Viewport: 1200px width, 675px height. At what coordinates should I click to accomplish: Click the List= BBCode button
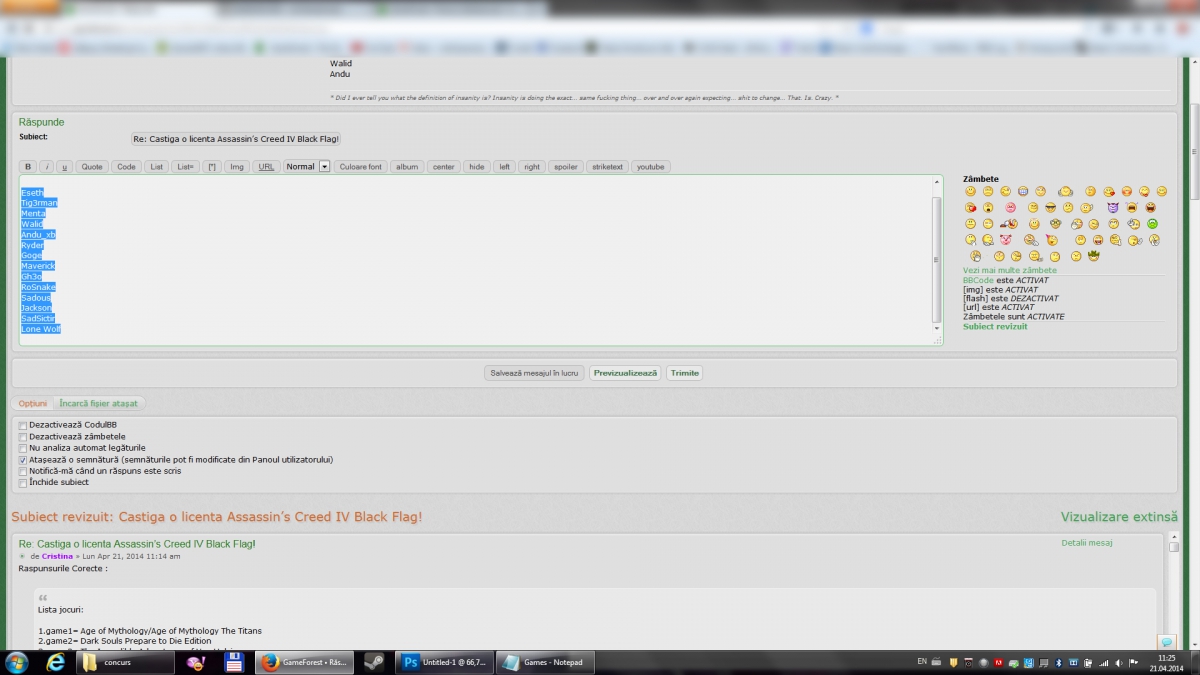pos(185,167)
